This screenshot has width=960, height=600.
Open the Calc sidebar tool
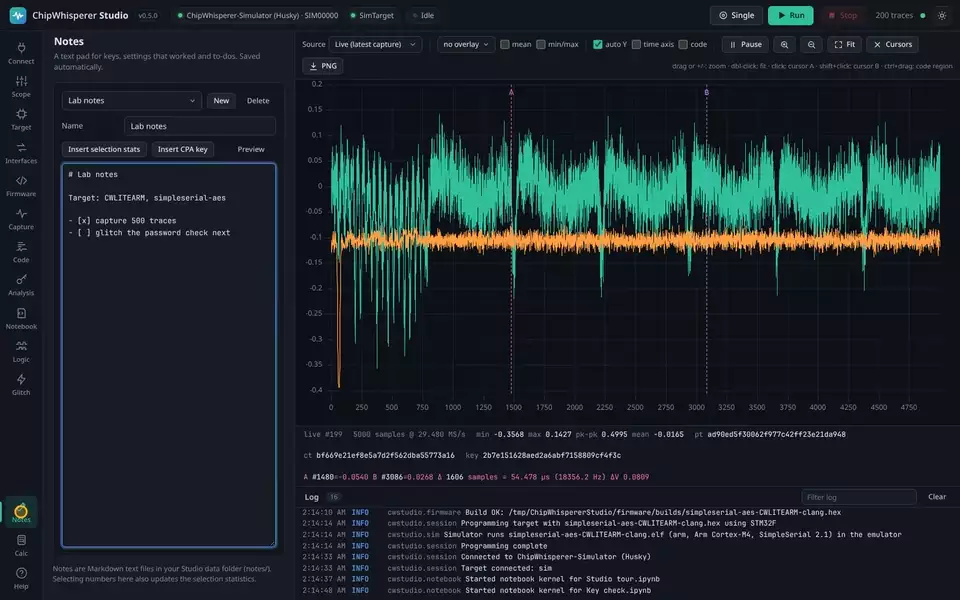point(21,545)
